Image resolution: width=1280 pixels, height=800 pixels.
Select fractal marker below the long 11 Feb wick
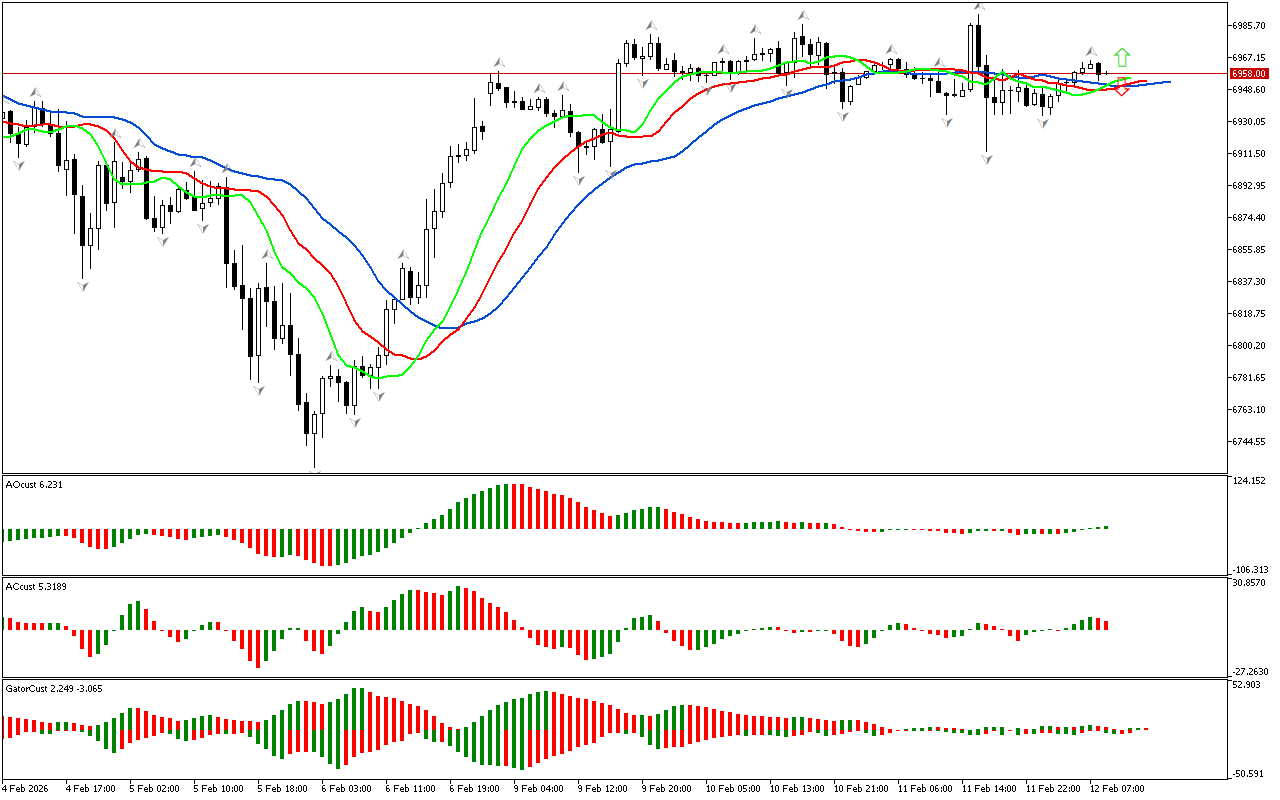[987, 159]
